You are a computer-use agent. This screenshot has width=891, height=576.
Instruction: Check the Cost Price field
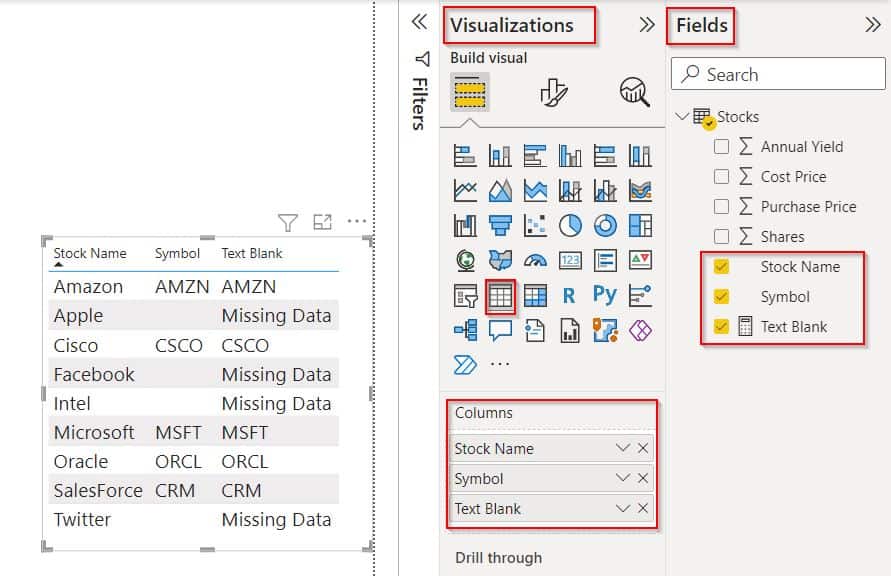(x=721, y=177)
